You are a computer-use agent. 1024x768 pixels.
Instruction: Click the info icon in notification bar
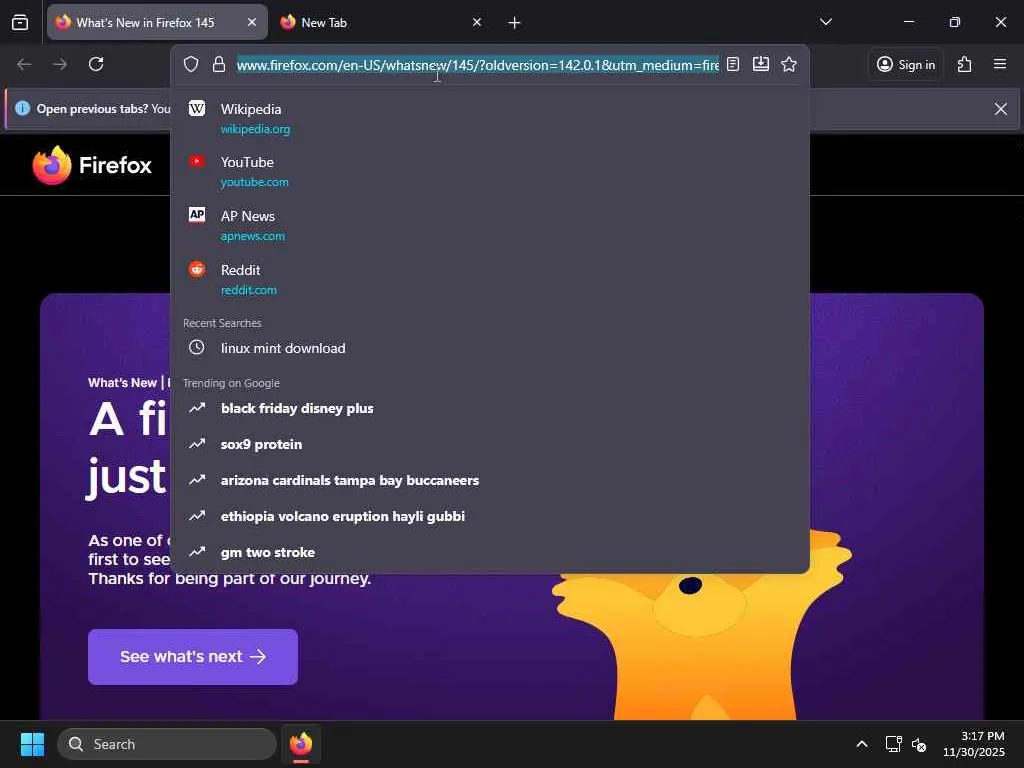[22, 108]
